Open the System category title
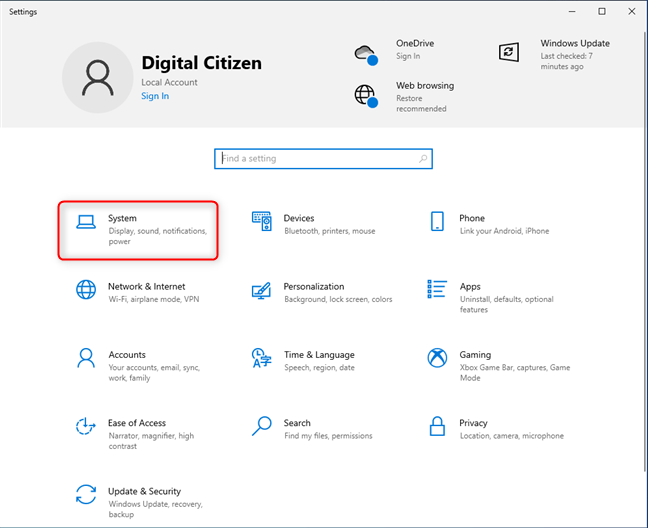Image resolution: width=648 pixels, height=528 pixels. (x=122, y=218)
